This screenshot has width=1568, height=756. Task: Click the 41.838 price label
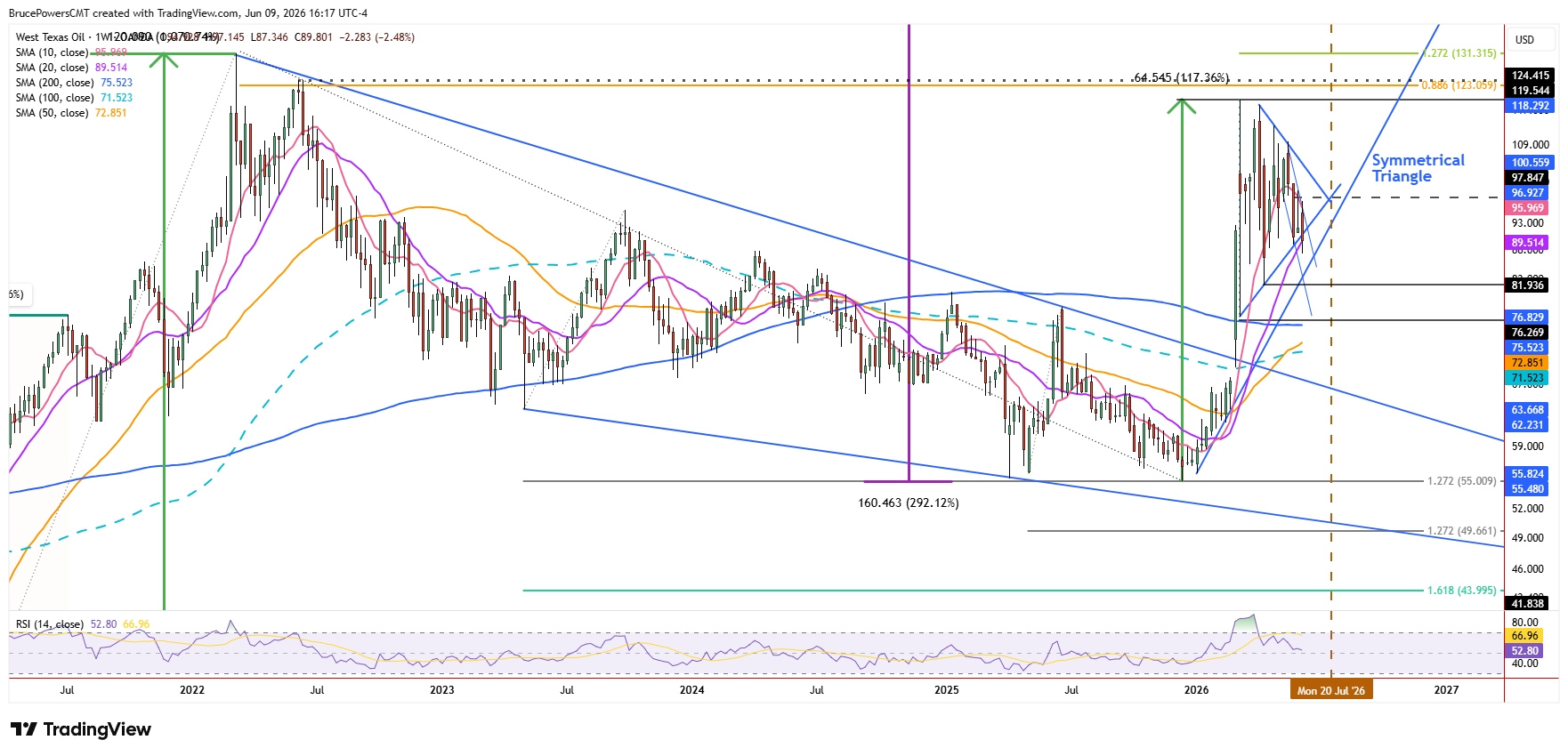1528,604
